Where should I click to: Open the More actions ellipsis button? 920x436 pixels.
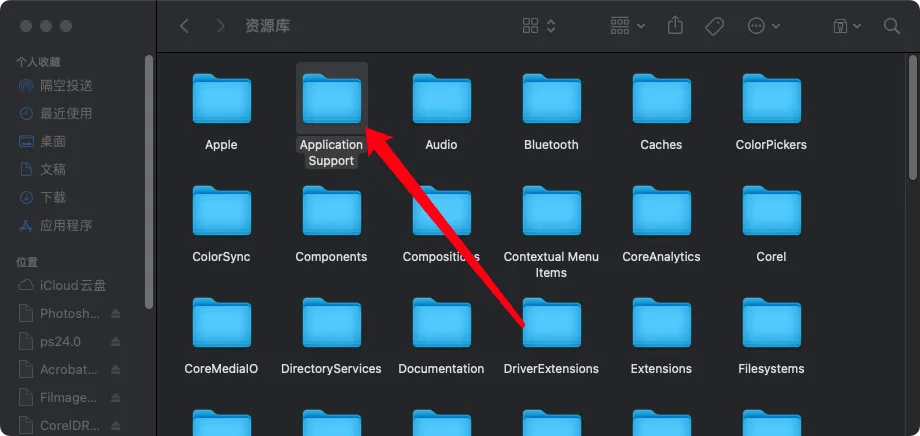click(x=756, y=26)
